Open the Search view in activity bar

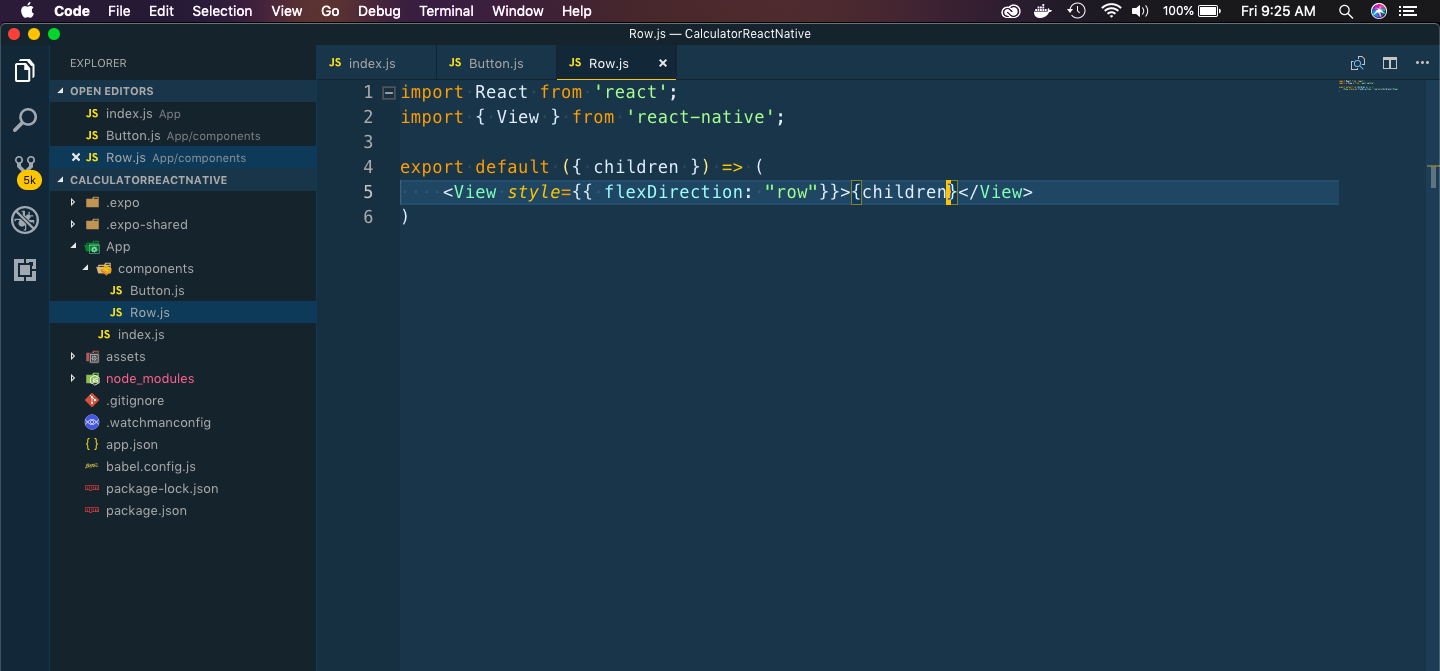tap(25, 121)
